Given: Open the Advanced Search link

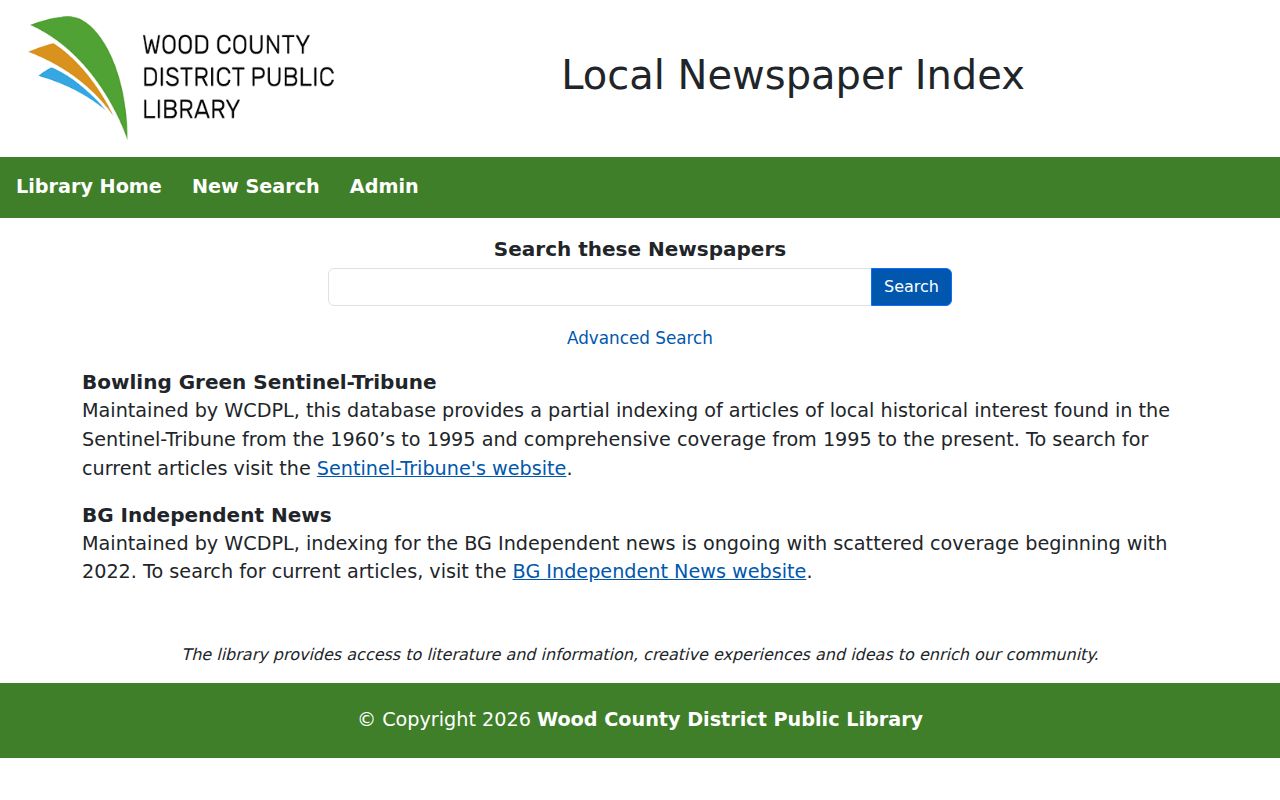Looking at the screenshot, I should click(640, 338).
